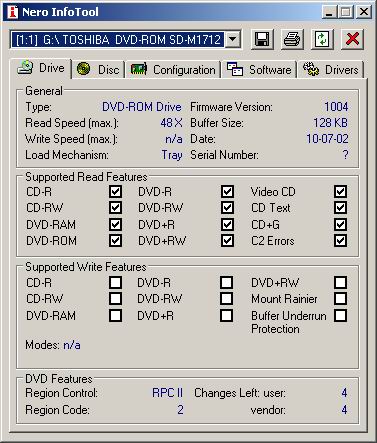Close the Nero InfoTool window
The width and height of the screenshot is (377, 443).
[363, 12]
